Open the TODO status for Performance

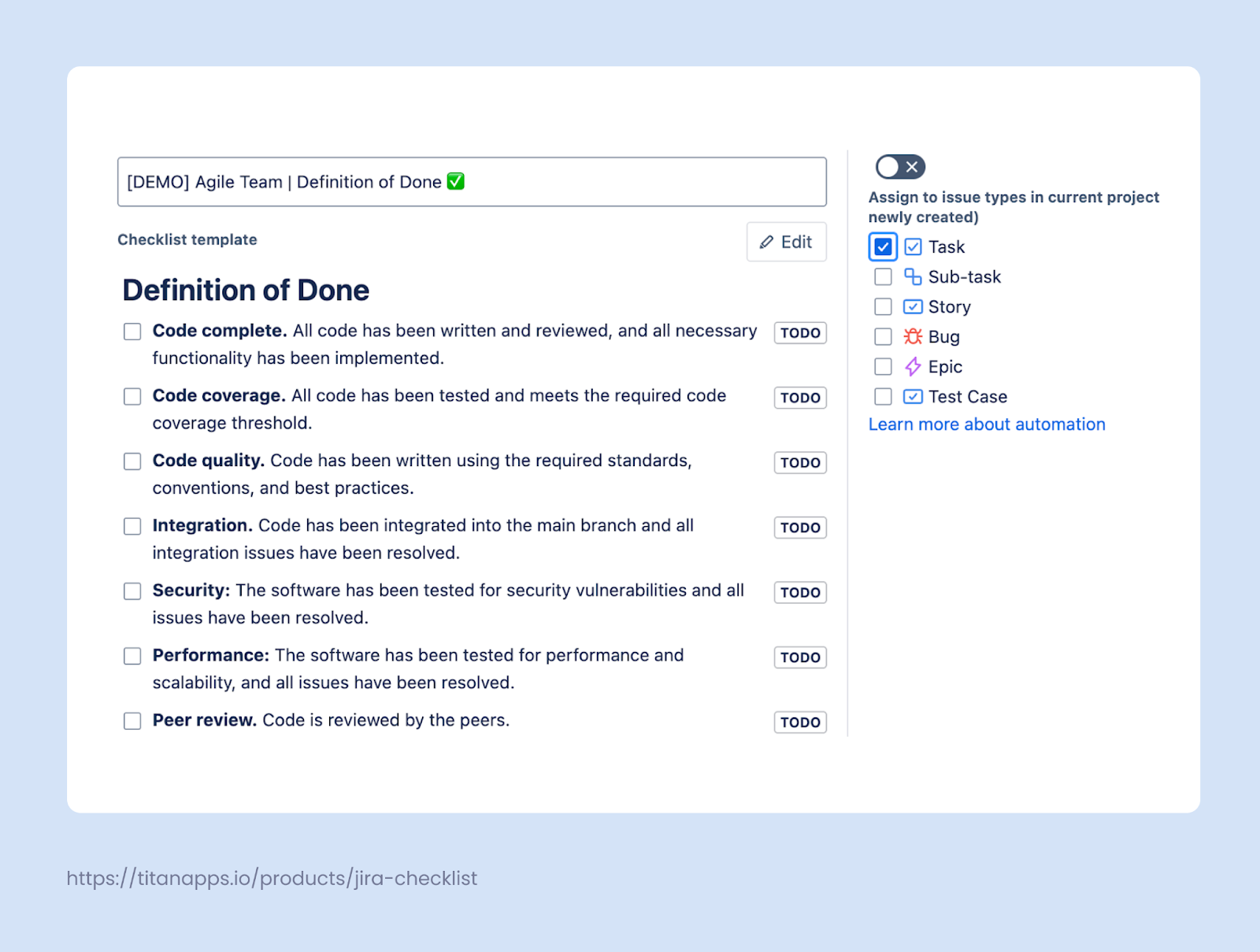coord(799,657)
